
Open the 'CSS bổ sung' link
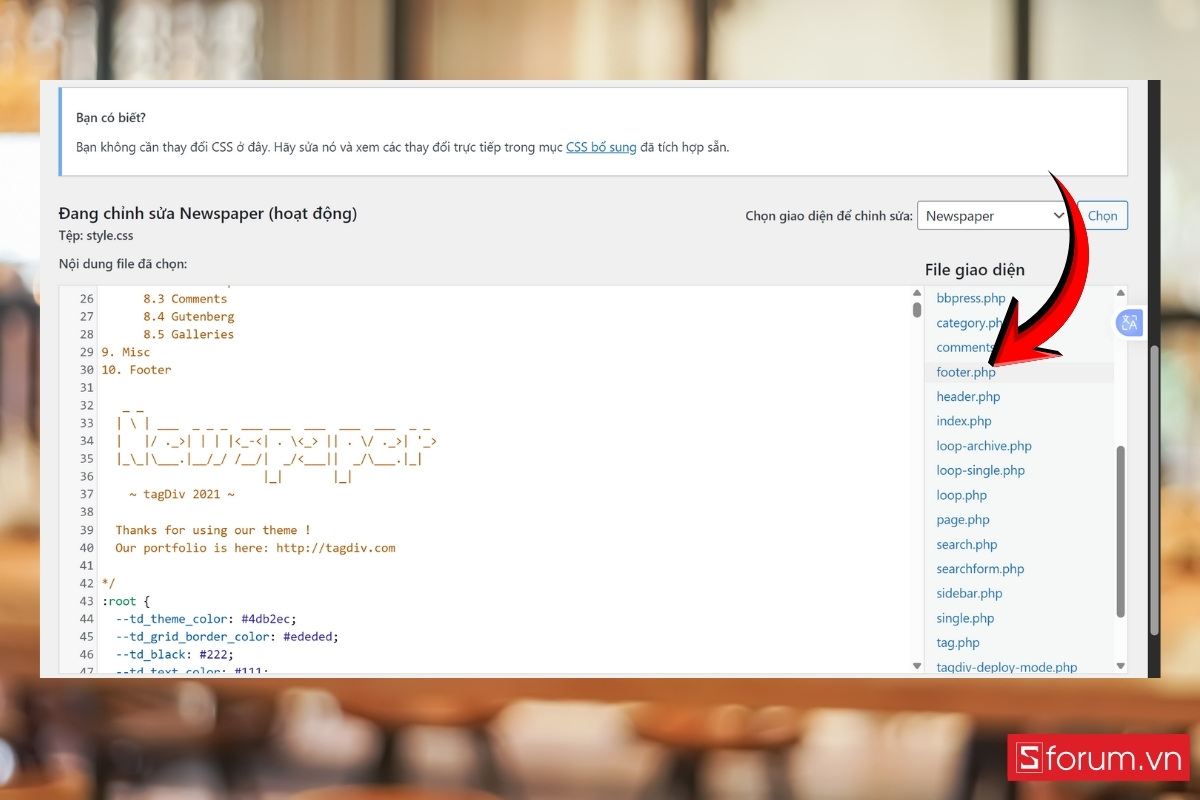tap(600, 147)
